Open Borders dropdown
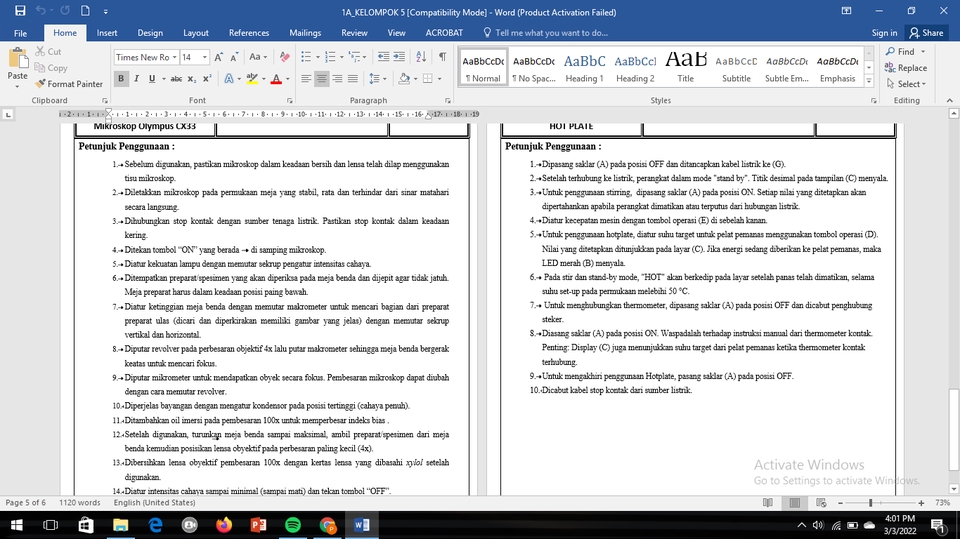This screenshot has width=960, height=539. click(x=440, y=78)
